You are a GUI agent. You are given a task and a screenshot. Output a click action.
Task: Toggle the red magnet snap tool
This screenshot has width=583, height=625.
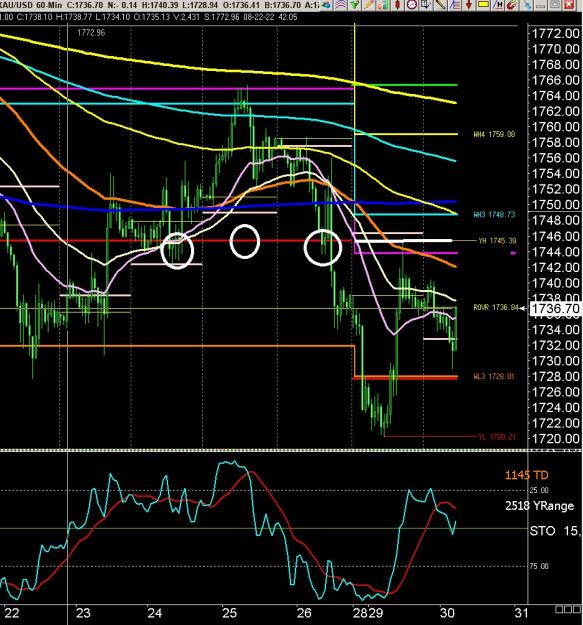click(512, 4)
